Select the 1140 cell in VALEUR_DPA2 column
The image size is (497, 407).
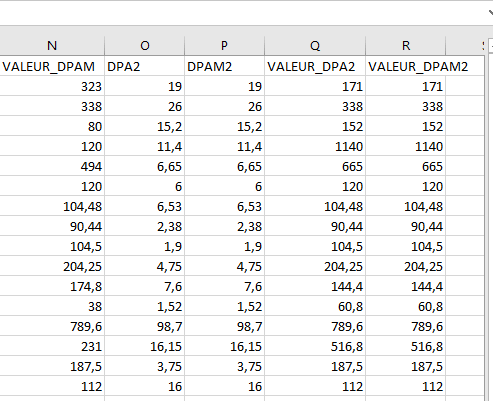(315, 146)
